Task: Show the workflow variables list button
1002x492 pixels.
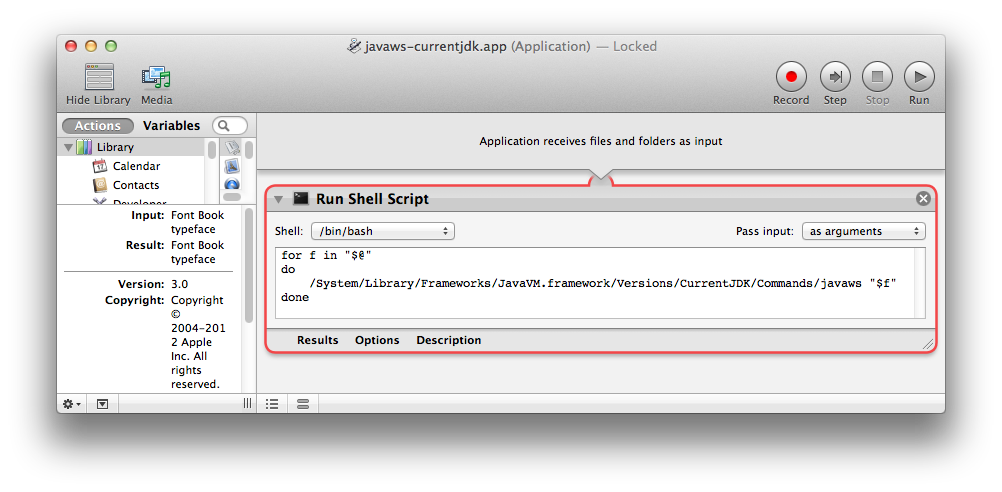Action: (x=303, y=404)
